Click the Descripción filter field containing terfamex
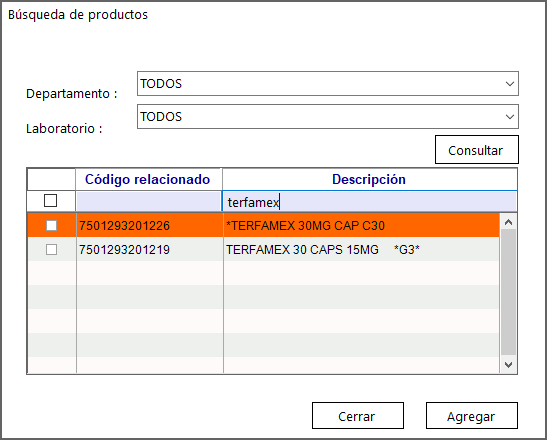 [x=369, y=201]
